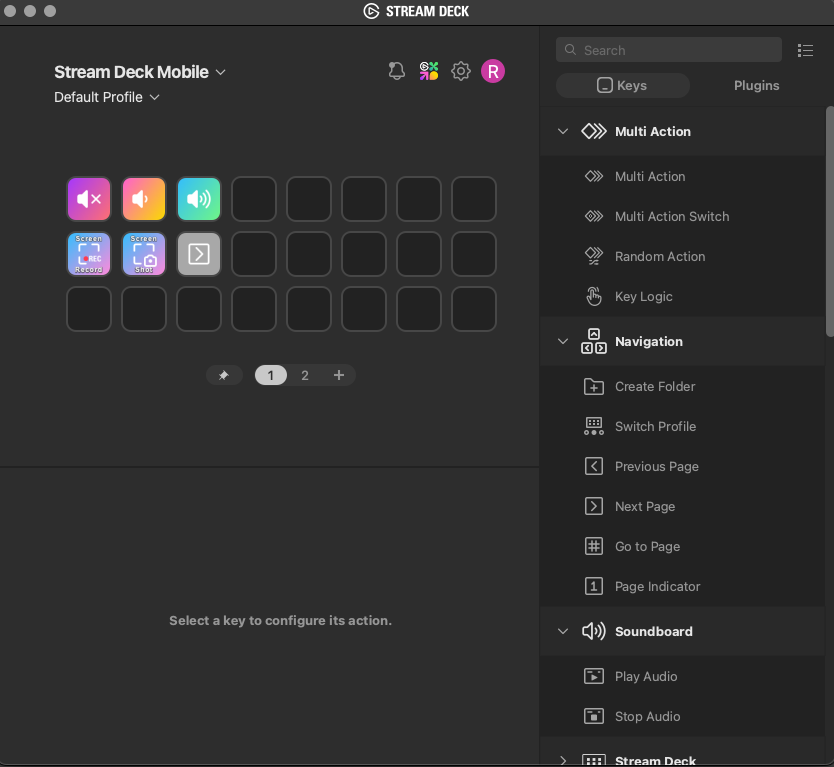Screen dimensions: 834x767
Task: Collapse the Soundboard category
Action: (563, 631)
